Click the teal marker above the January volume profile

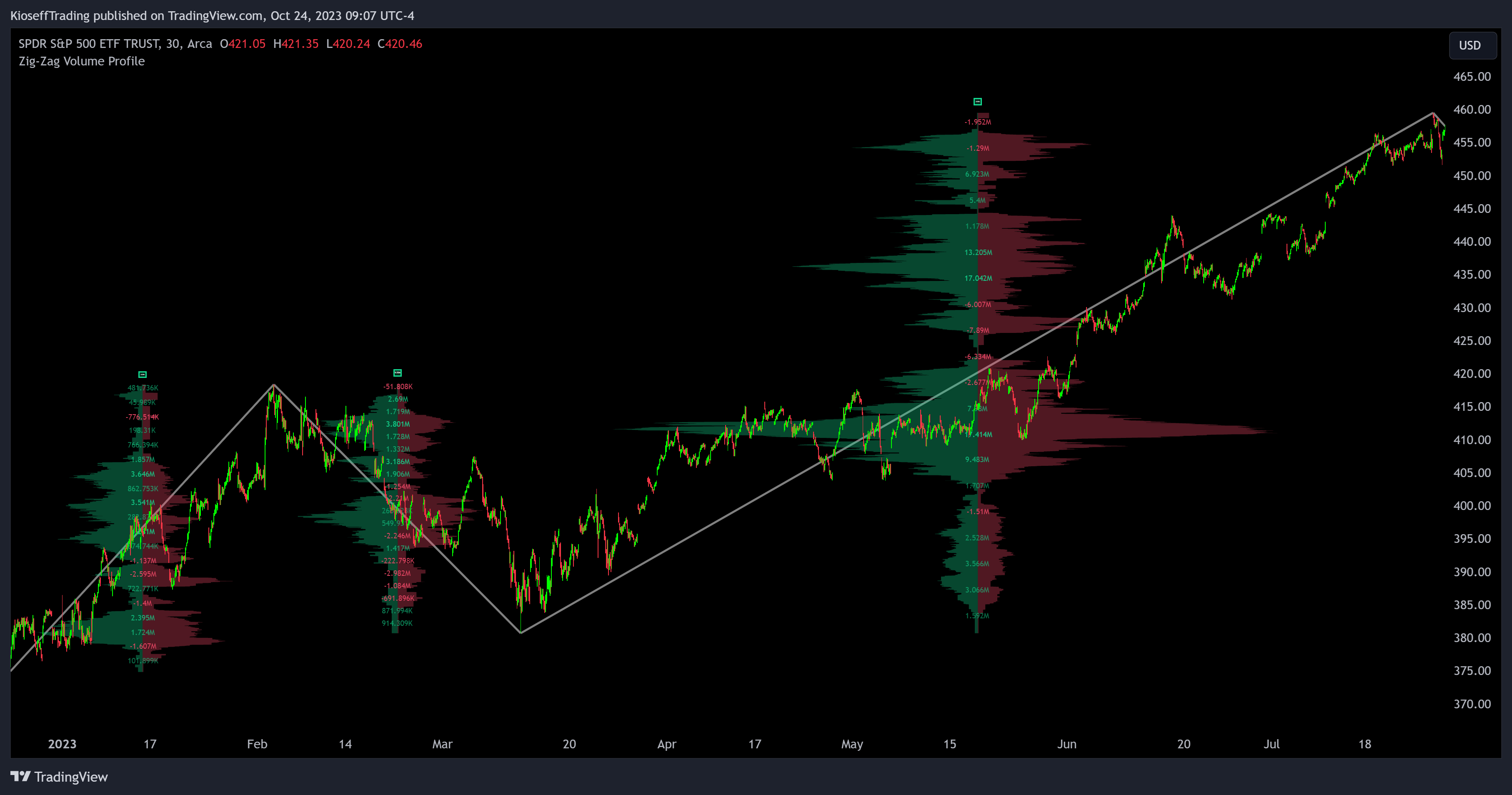coord(143,374)
